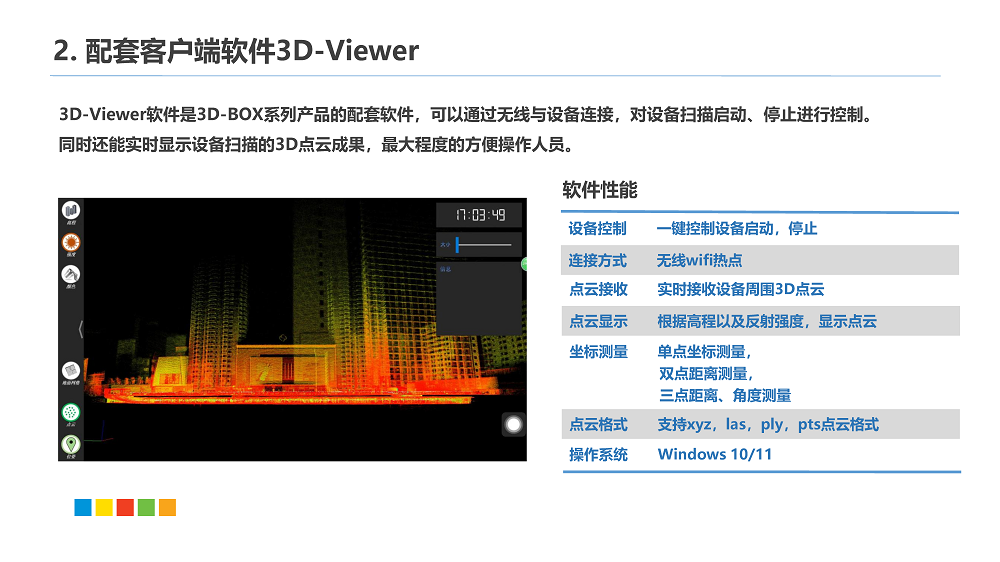Click the blue color square

[83, 507]
